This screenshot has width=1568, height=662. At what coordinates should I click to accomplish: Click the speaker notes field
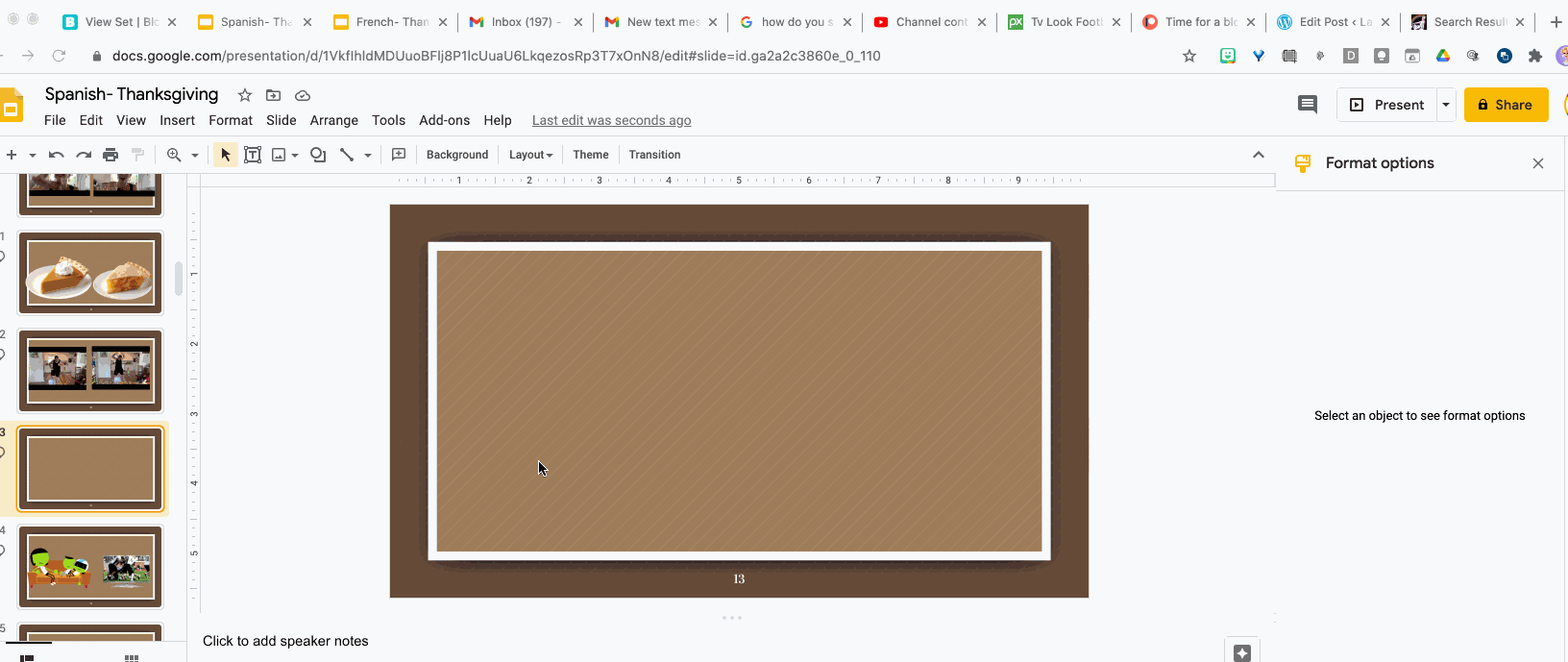[x=285, y=641]
